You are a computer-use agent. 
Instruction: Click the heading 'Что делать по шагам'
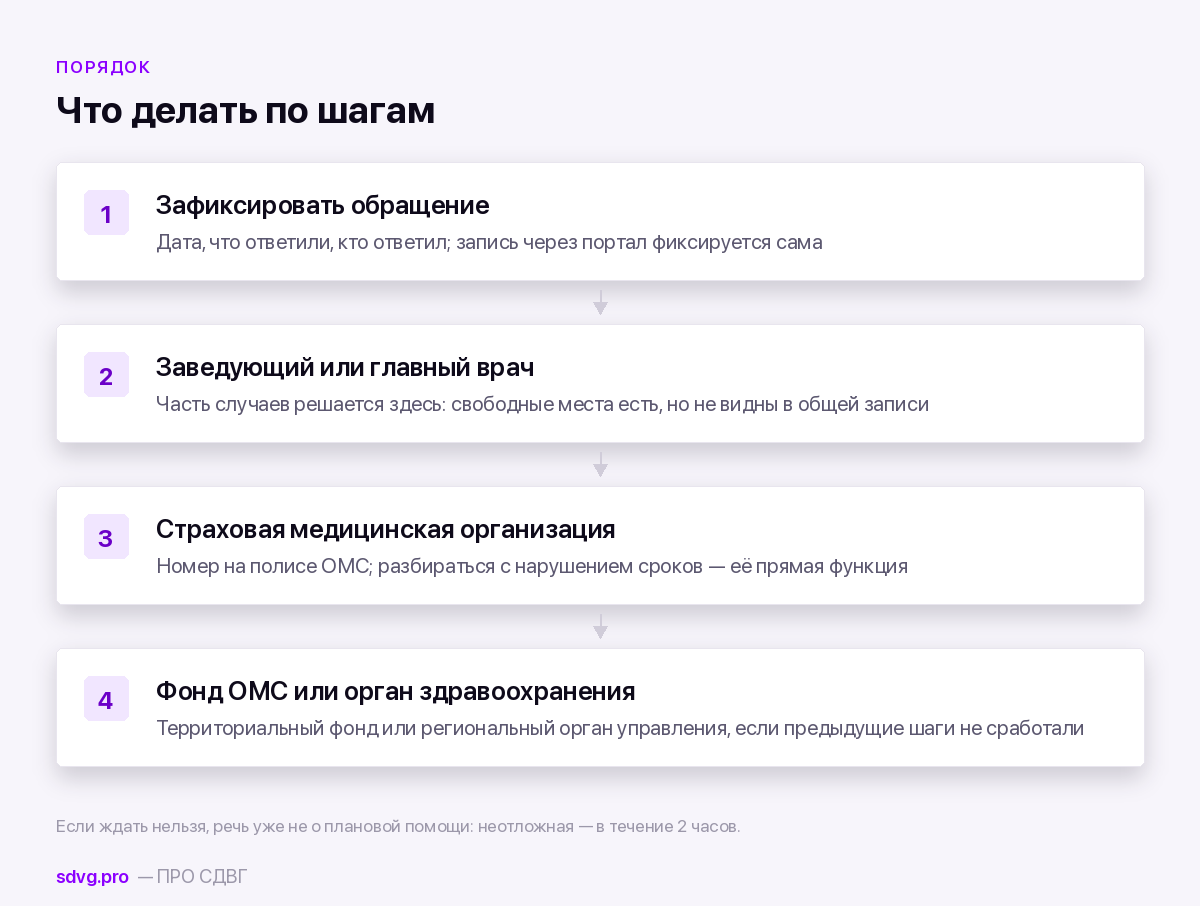tap(245, 110)
